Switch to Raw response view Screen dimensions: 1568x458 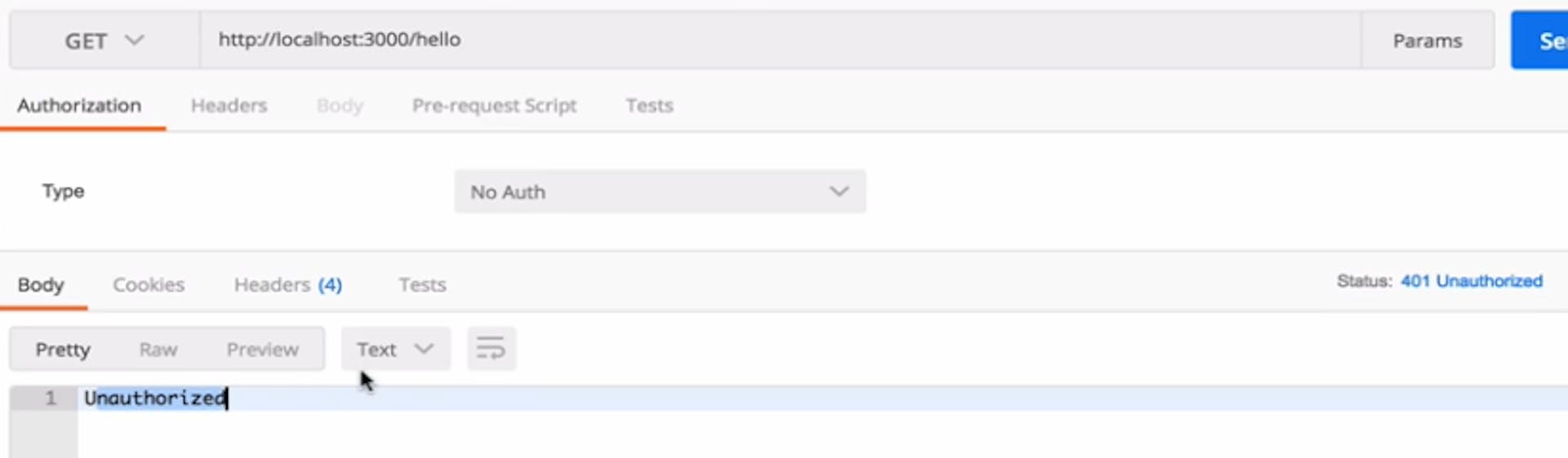[158, 349]
